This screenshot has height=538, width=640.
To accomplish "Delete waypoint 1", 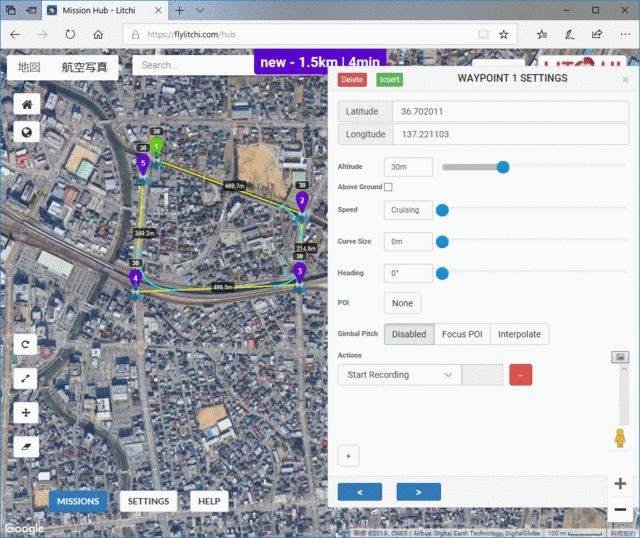I will pos(352,80).
